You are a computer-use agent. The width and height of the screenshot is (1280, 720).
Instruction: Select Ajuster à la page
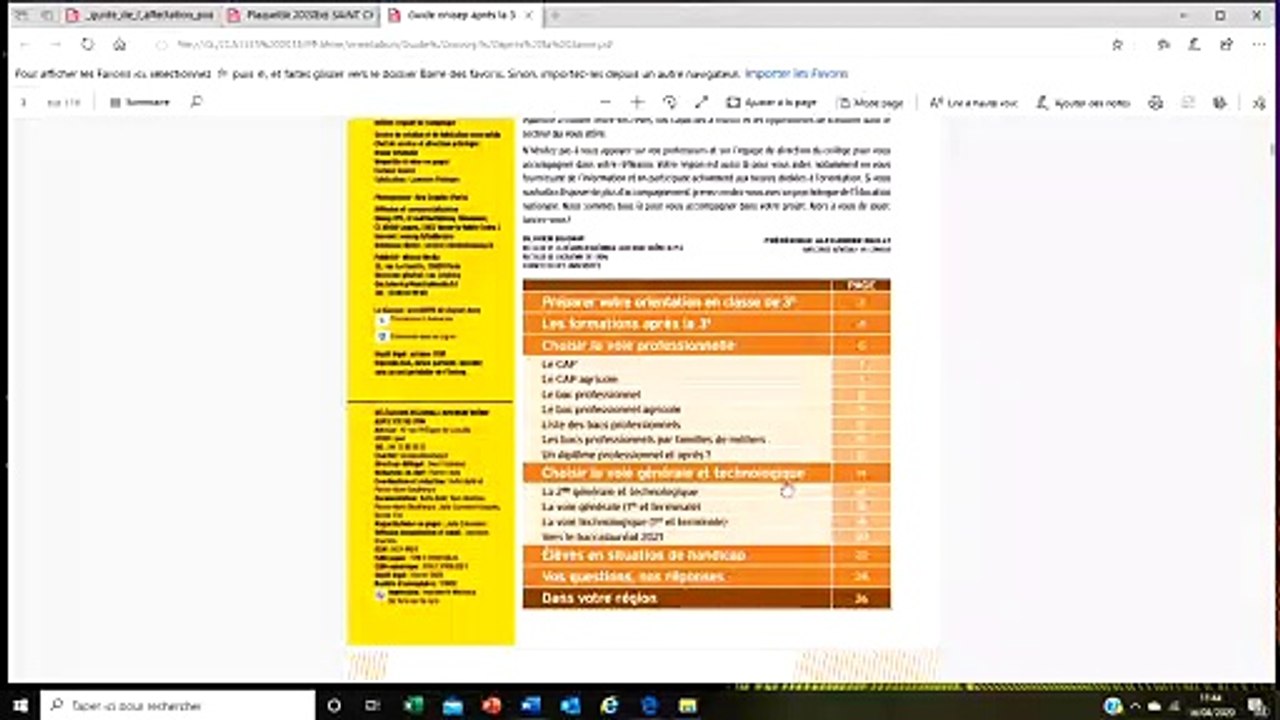[771, 102]
